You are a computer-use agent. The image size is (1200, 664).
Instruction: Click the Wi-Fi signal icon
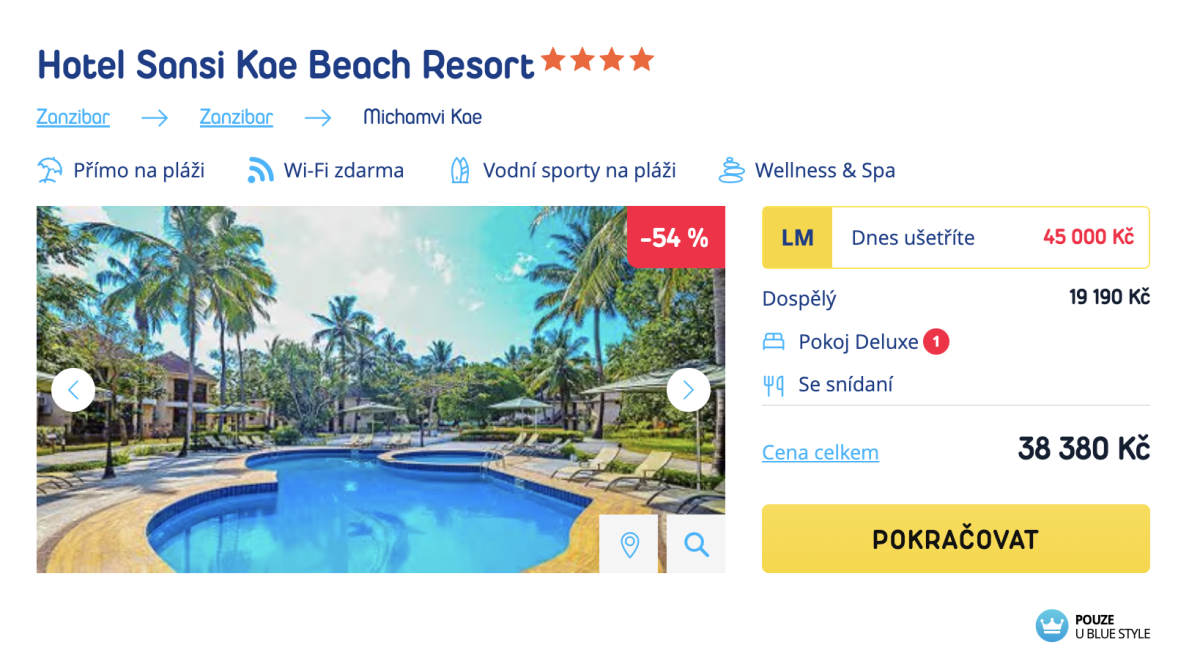pos(260,170)
